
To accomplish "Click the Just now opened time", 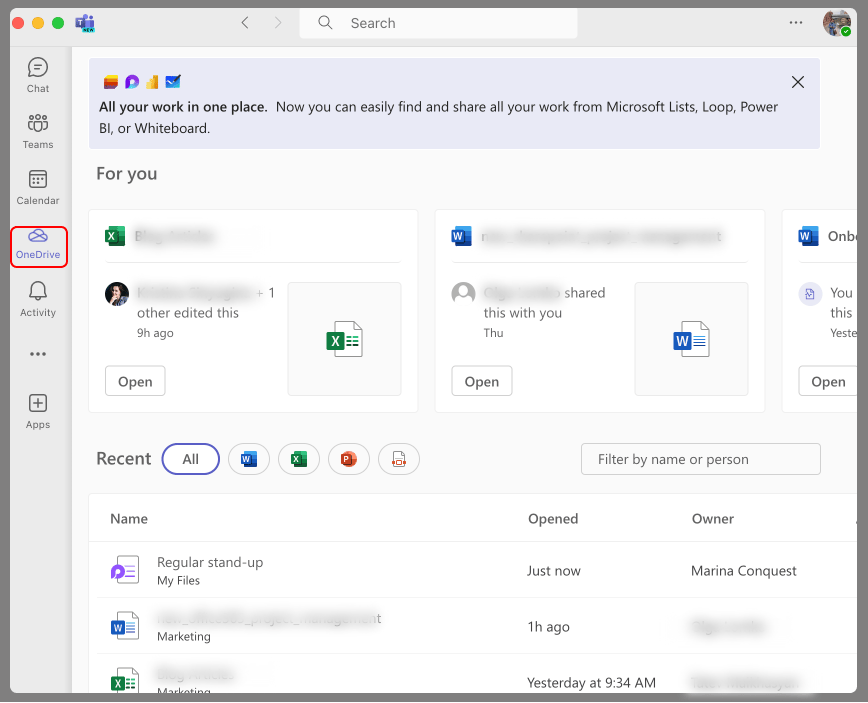I will [554, 571].
